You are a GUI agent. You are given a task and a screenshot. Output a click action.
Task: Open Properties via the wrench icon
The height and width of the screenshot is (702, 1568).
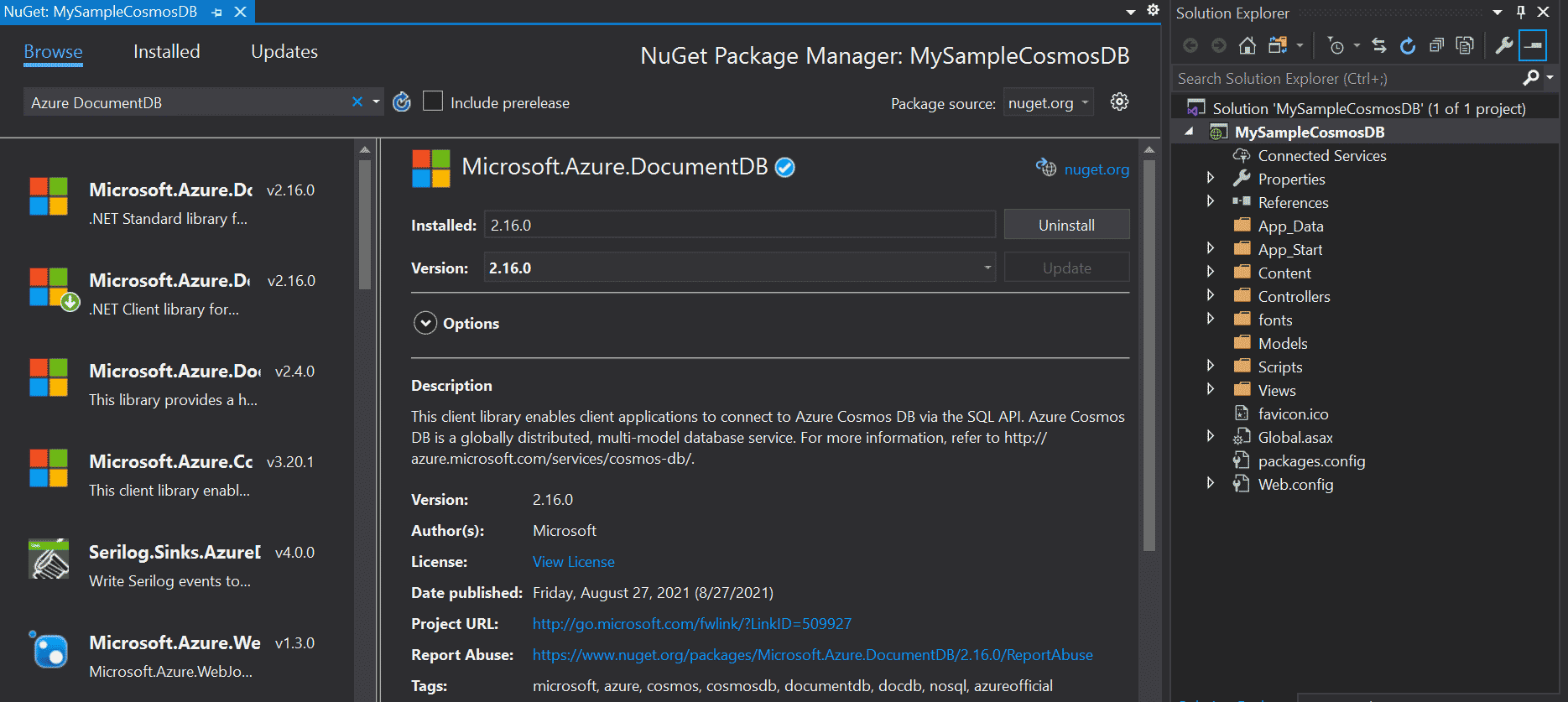click(x=1504, y=45)
